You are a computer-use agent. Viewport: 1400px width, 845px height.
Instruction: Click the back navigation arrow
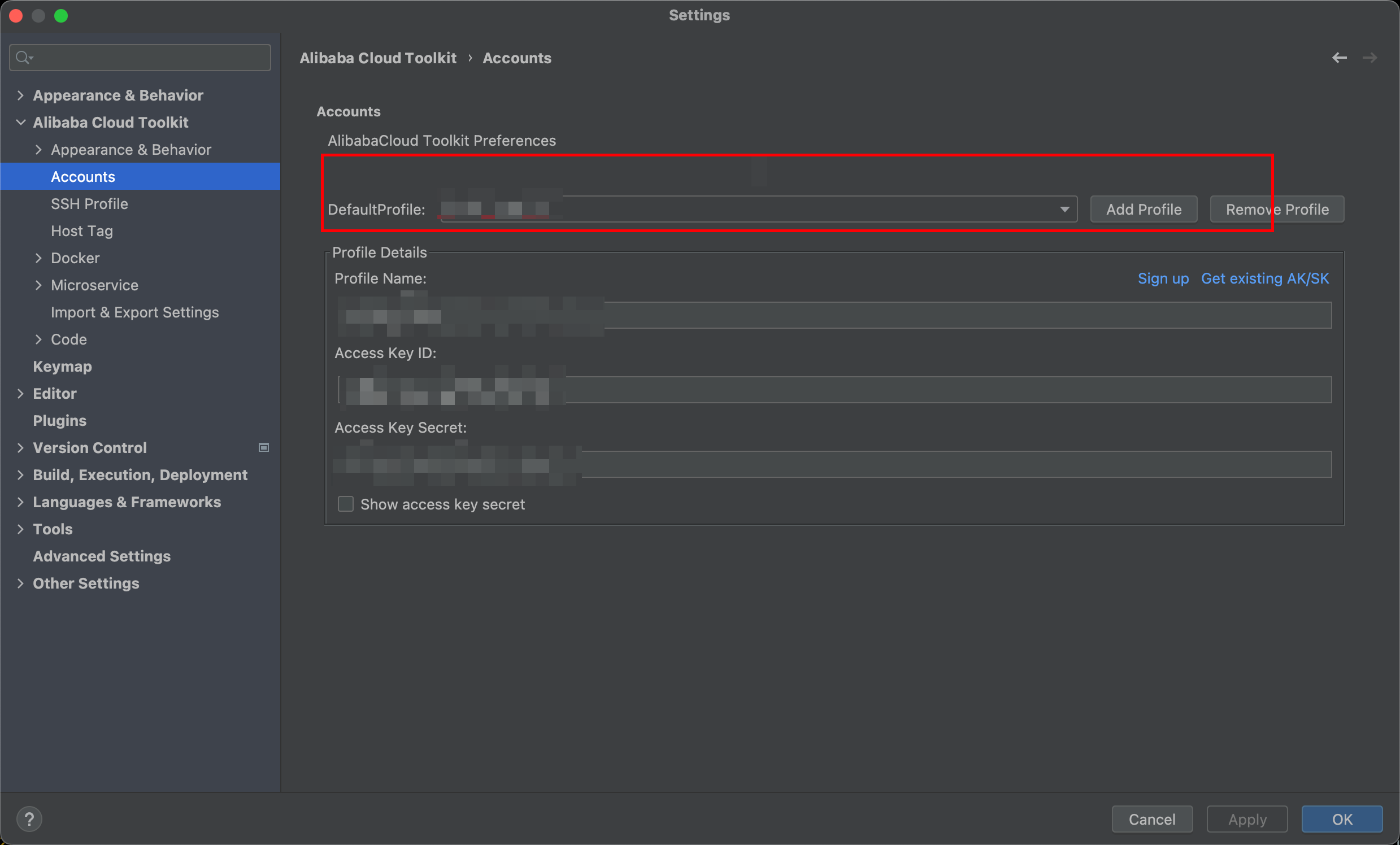click(x=1339, y=58)
